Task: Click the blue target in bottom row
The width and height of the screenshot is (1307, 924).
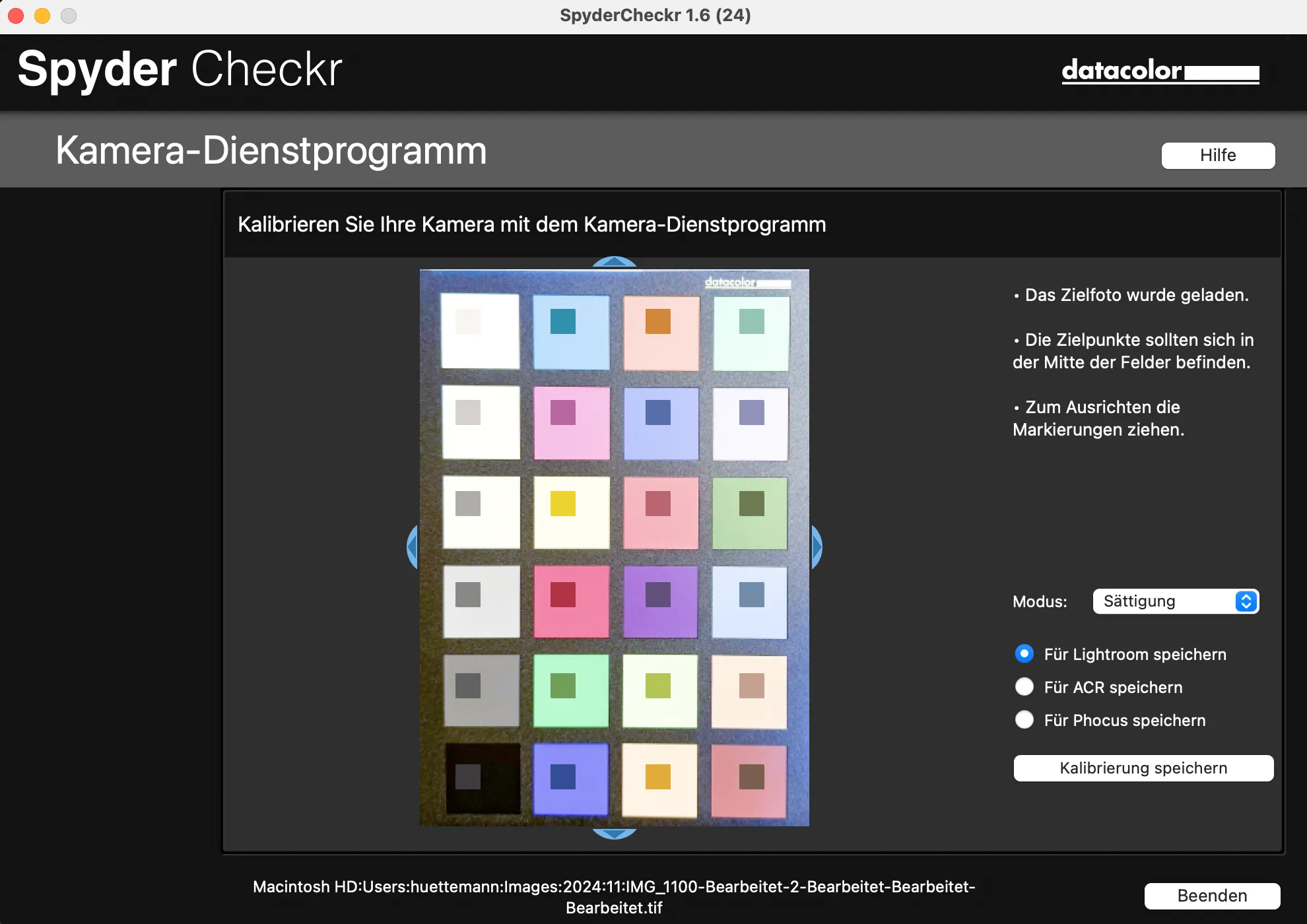Action: pos(563,777)
